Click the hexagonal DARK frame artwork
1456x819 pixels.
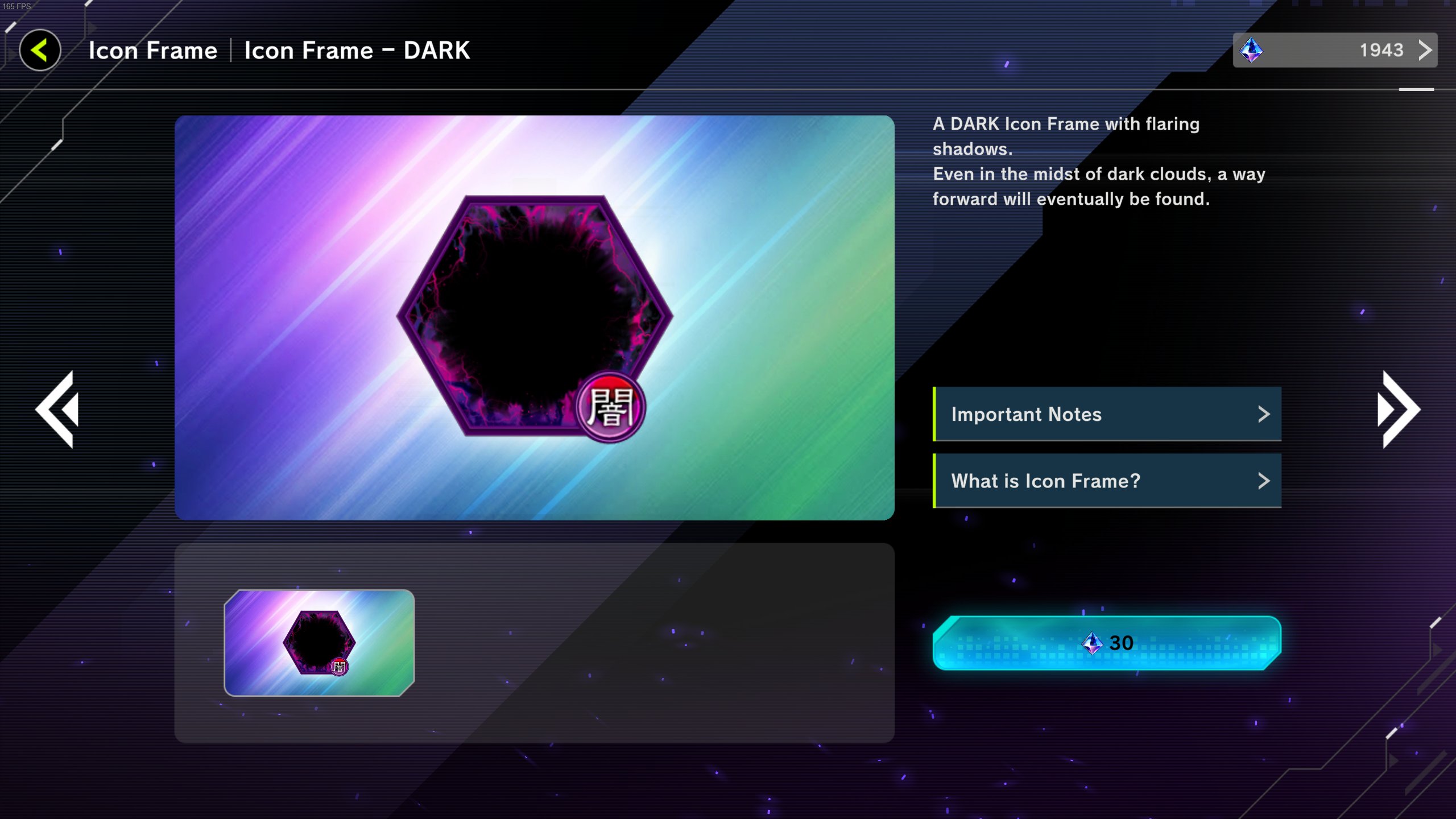[535, 316]
